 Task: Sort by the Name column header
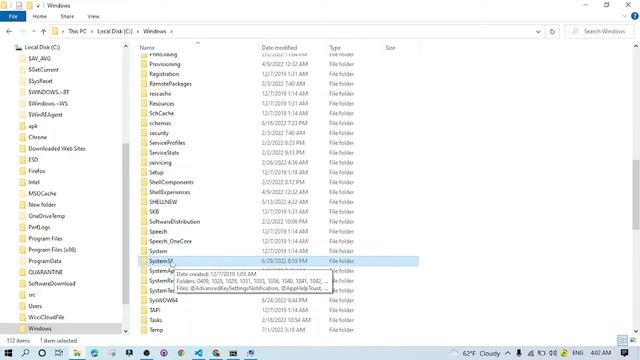coord(147,48)
